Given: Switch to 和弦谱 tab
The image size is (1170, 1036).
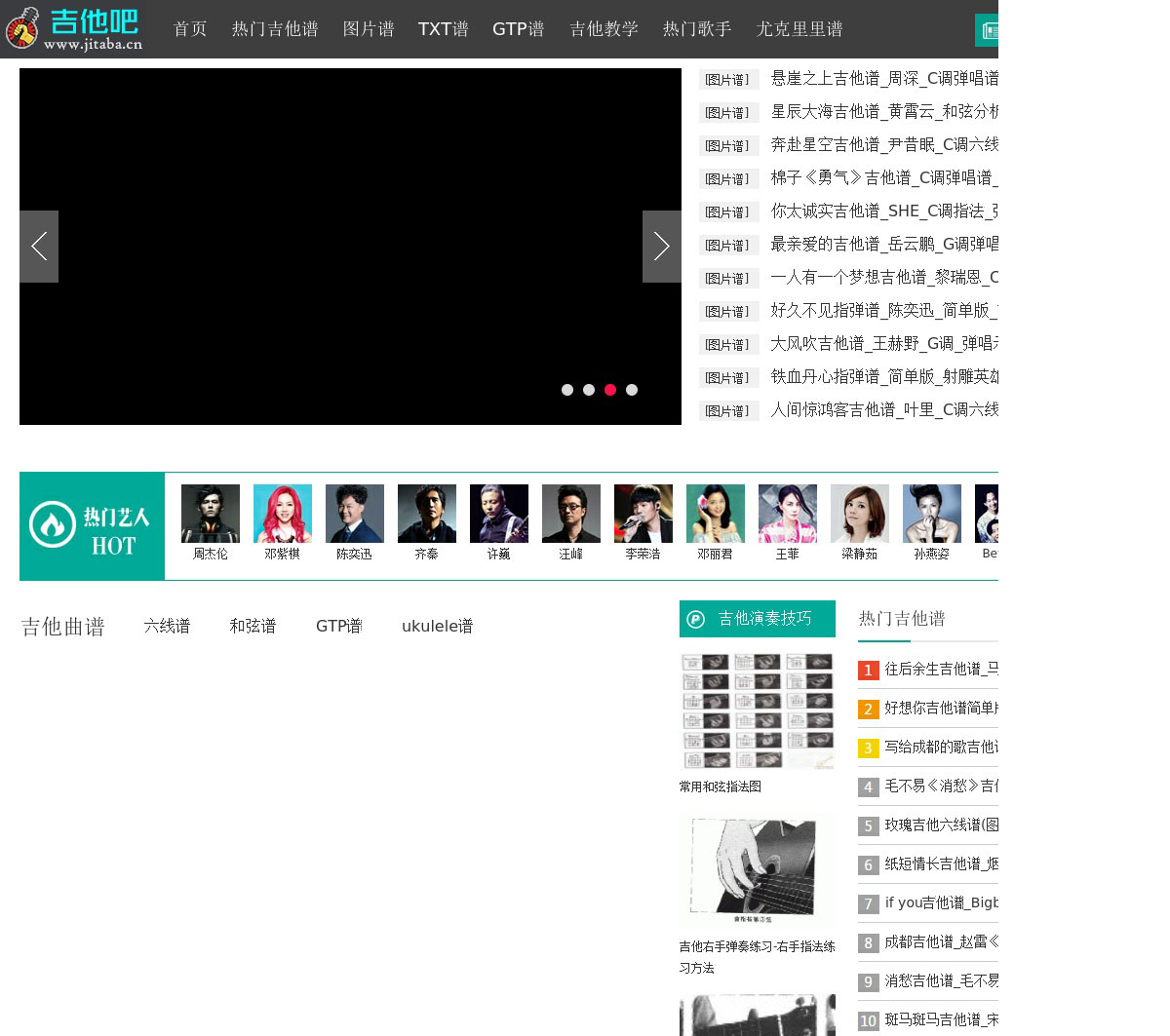Looking at the screenshot, I should tap(253, 626).
